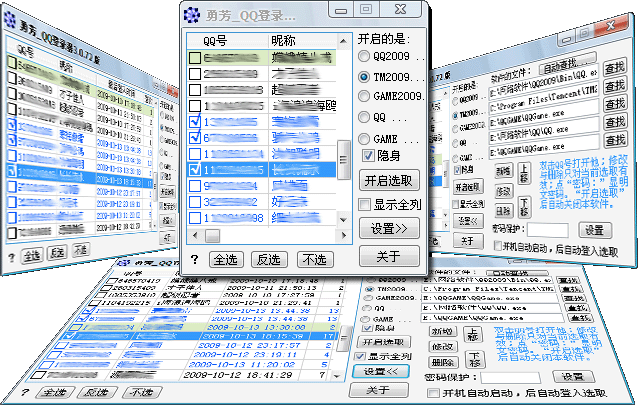Click the front list's scroll left arrow
Image resolution: width=638 pixels, height=405 pixels.
pos(195,235)
